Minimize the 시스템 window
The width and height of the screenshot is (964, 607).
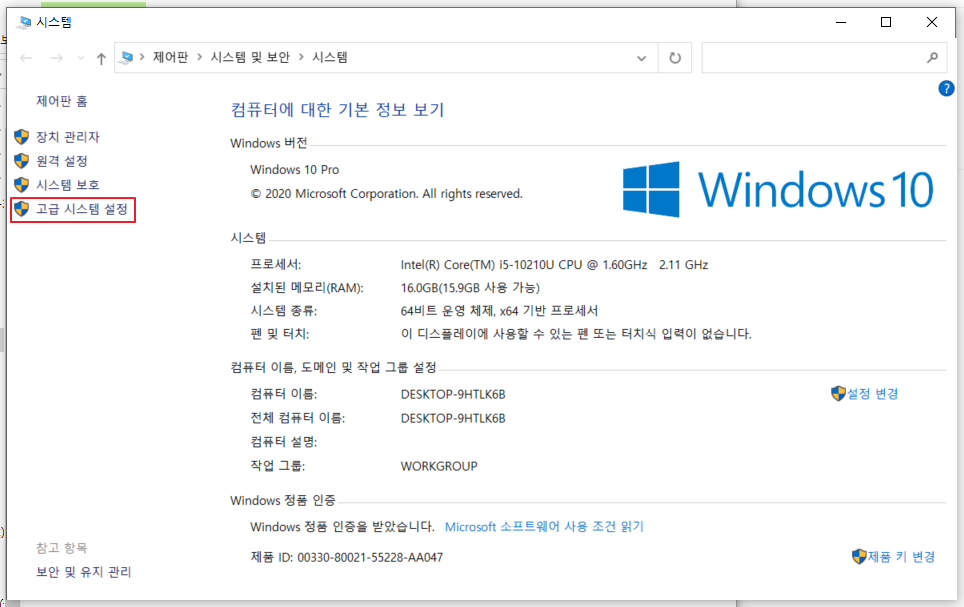(x=841, y=22)
